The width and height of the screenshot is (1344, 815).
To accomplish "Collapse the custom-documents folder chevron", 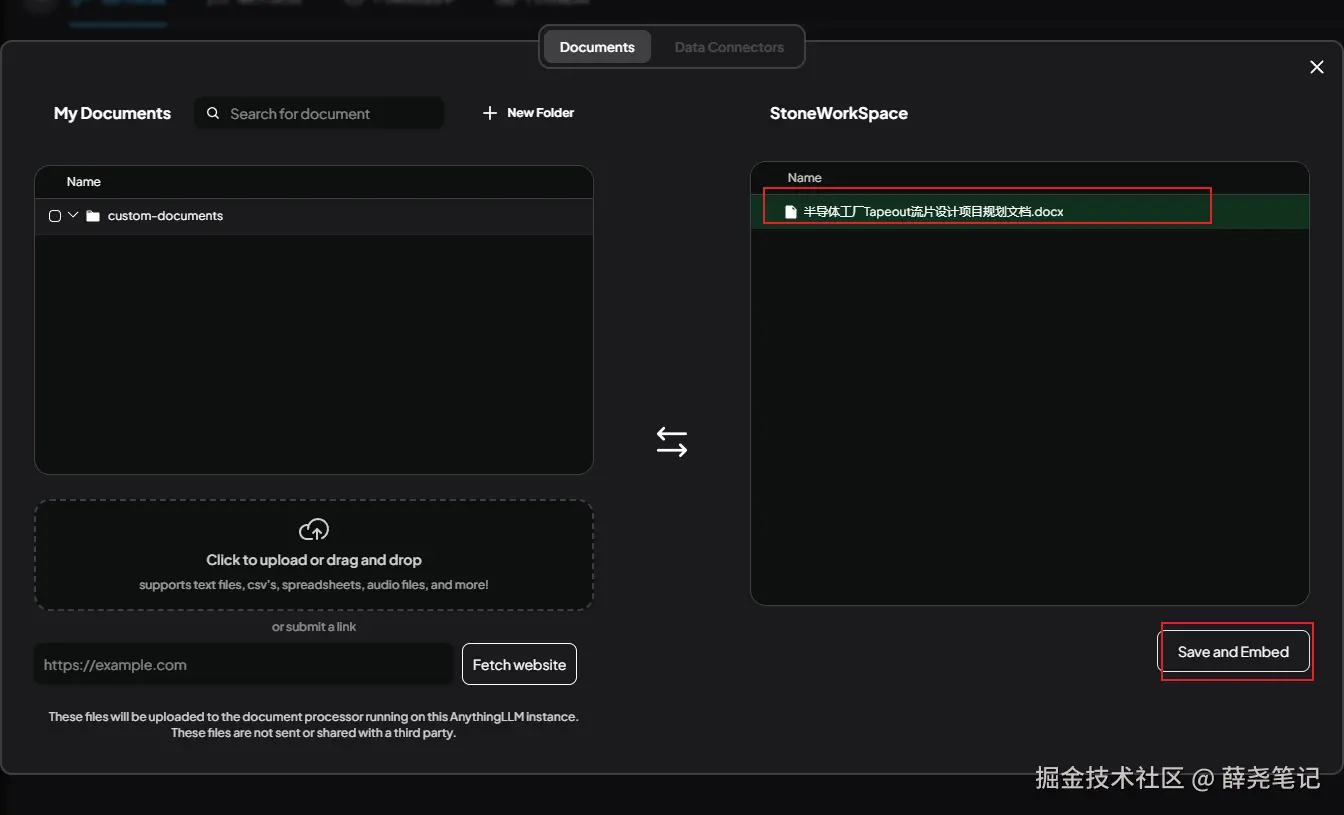I will (x=73, y=215).
